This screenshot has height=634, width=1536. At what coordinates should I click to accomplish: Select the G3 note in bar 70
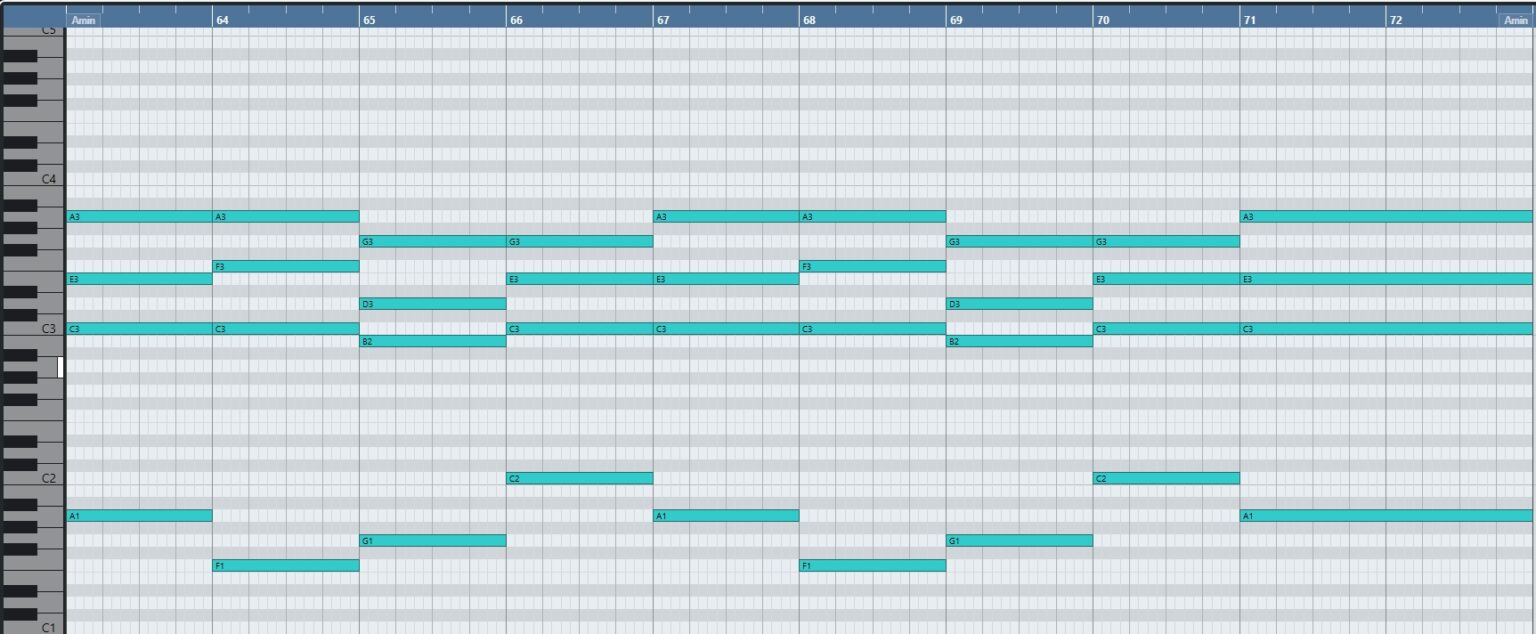[1166, 242]
